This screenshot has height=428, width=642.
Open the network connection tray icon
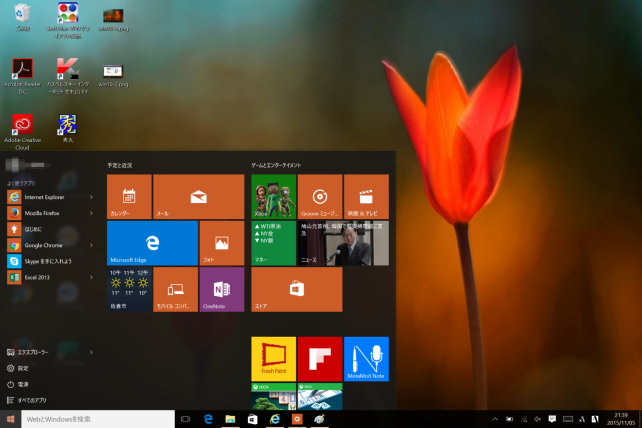click(x=524, y=419)
